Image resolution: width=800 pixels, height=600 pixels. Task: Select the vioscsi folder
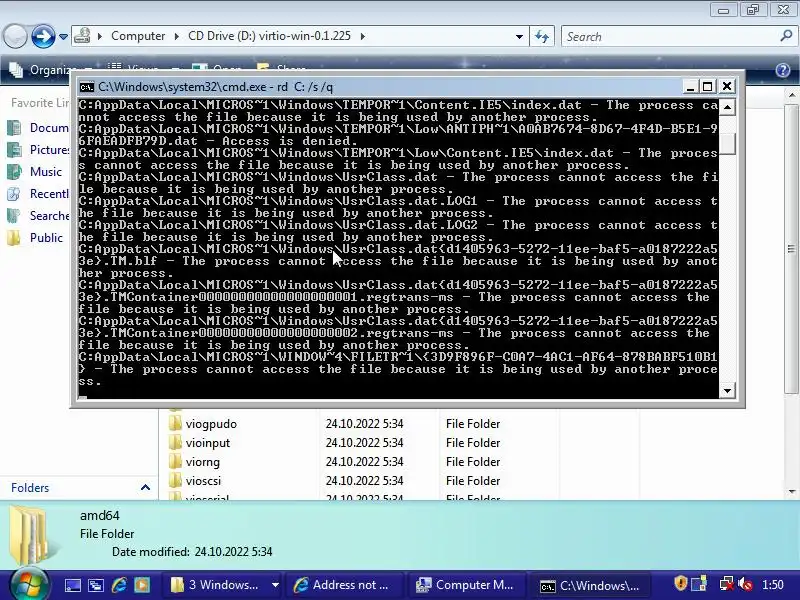(203, 481)
